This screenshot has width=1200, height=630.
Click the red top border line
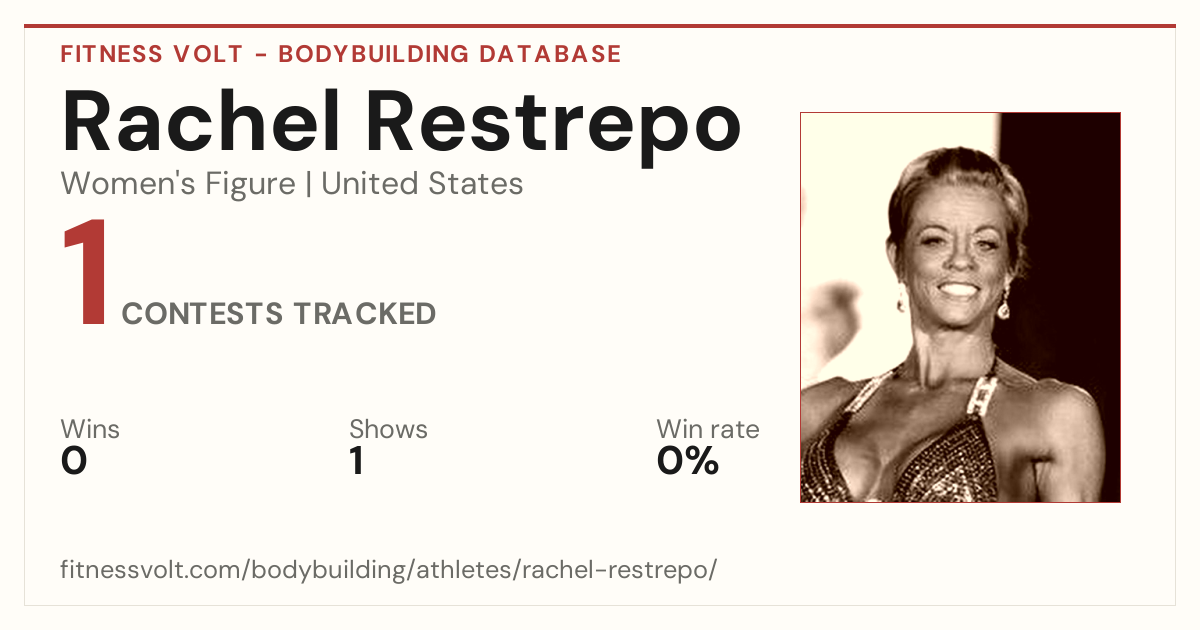tap(600, 26)
